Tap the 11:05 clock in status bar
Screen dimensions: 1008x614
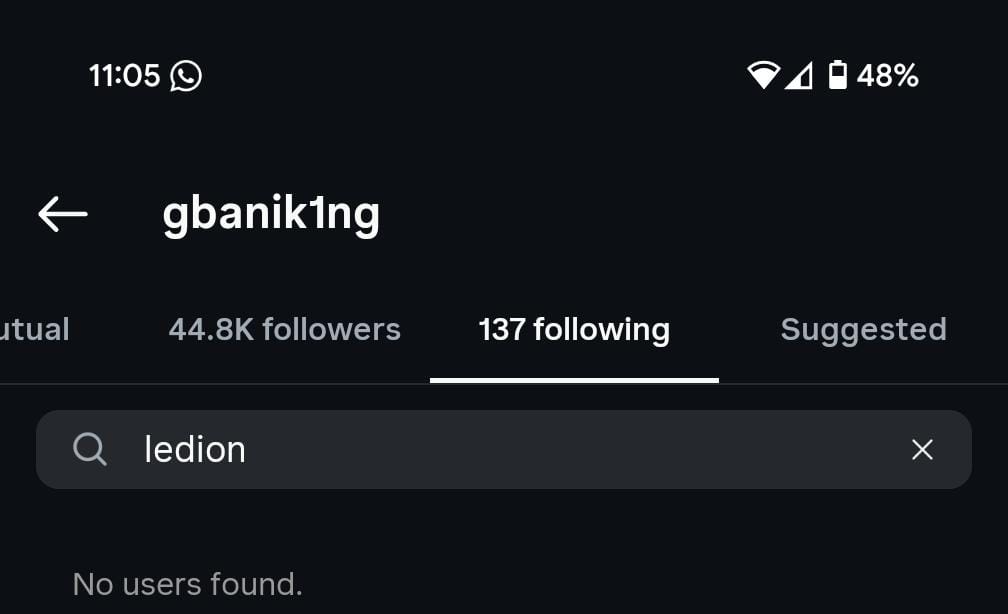point(124,76)
